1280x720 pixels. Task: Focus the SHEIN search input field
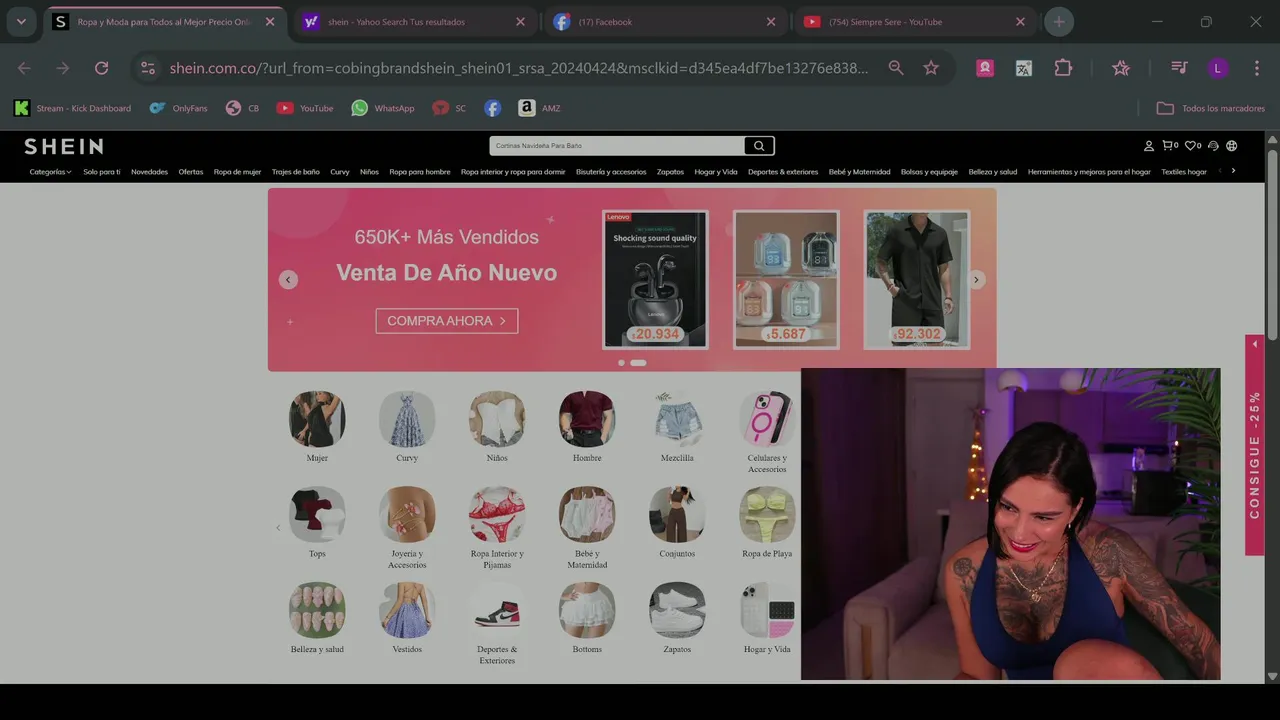point(617,146)
